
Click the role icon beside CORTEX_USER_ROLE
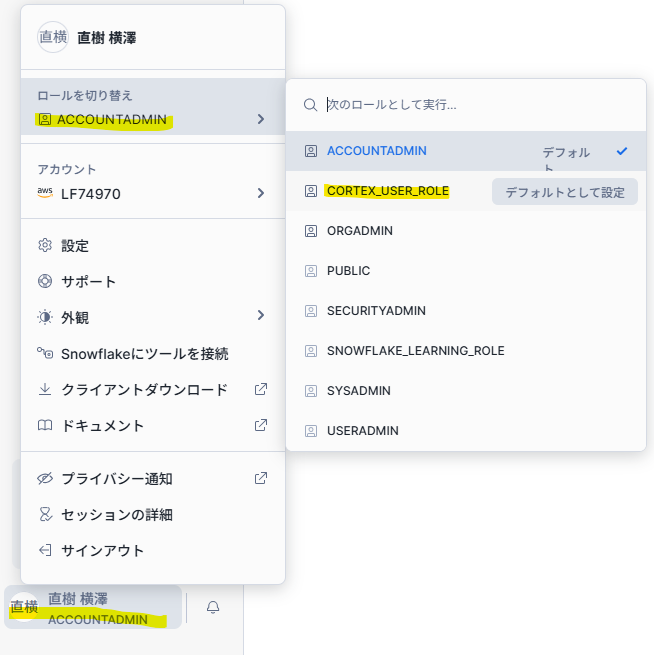point(311,191)
